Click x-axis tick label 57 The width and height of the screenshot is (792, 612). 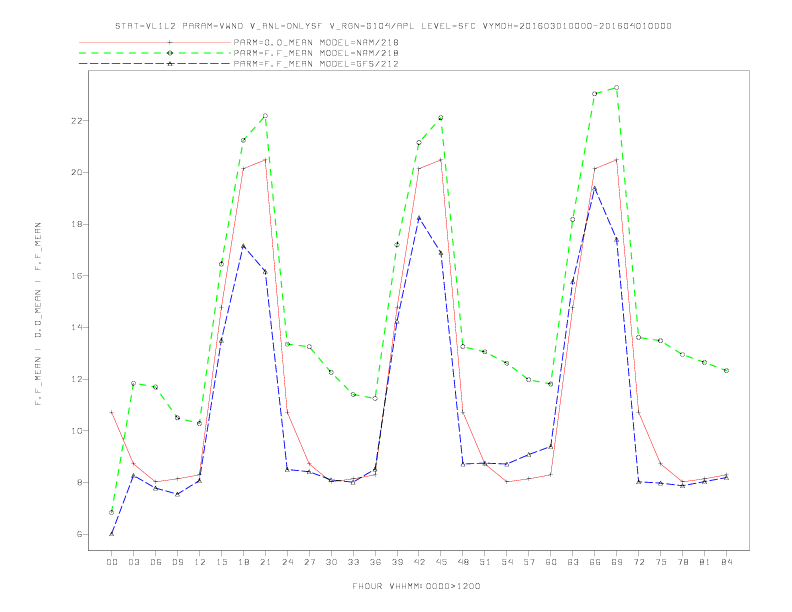pyautogui.click(x=529, y=562)
